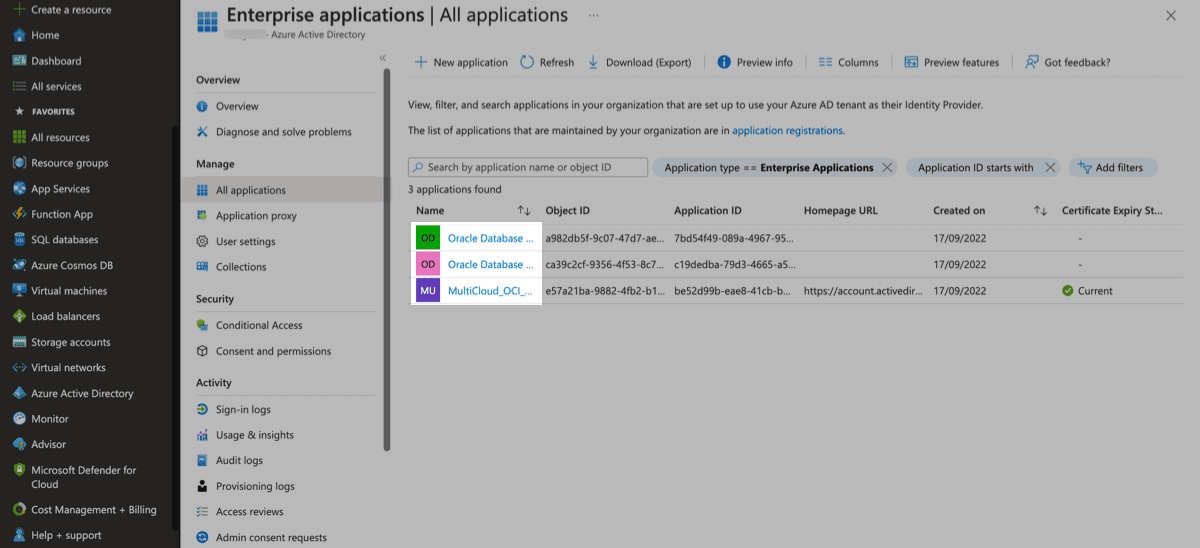Open Virtual machines icon
Image resolution: width=1200 pixels, height=548 pixels.
[x=19, y=291]
